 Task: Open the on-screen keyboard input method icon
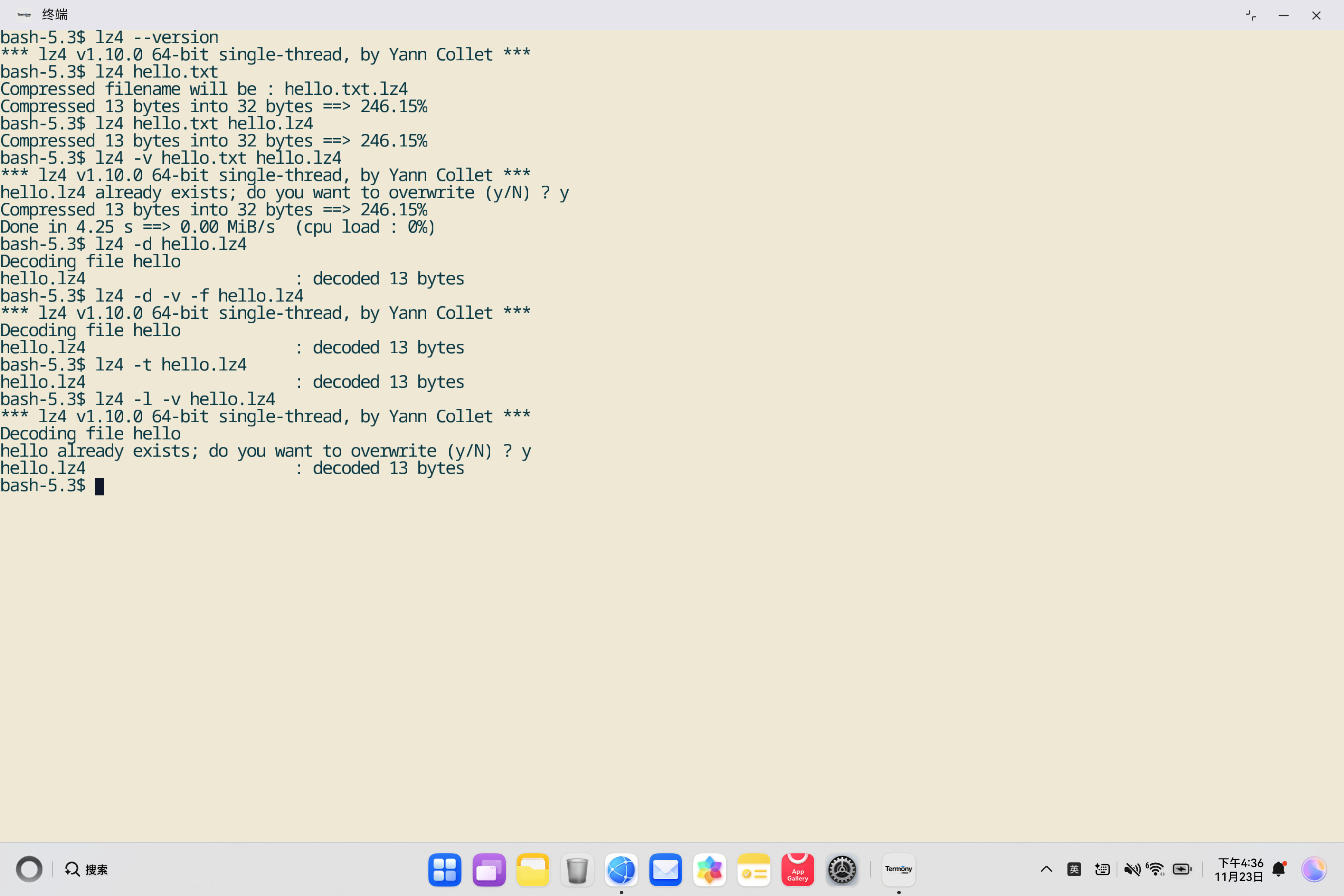(1102, 869)
